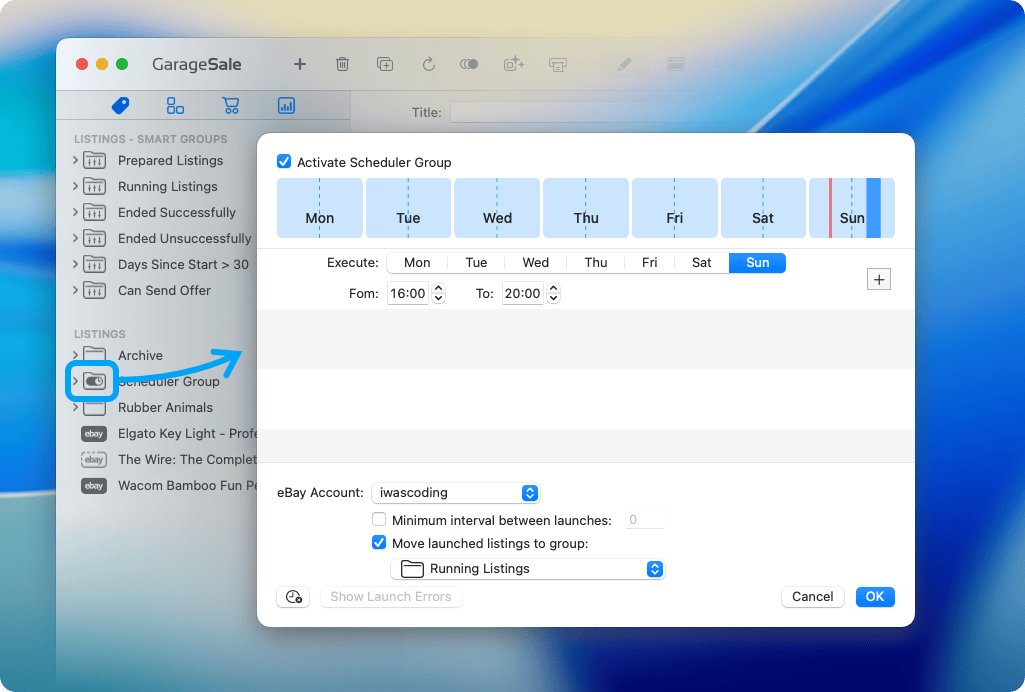Click the refresh arrow toolbar icon
This screenshot has width=1025, height=692.
[428, 64]
